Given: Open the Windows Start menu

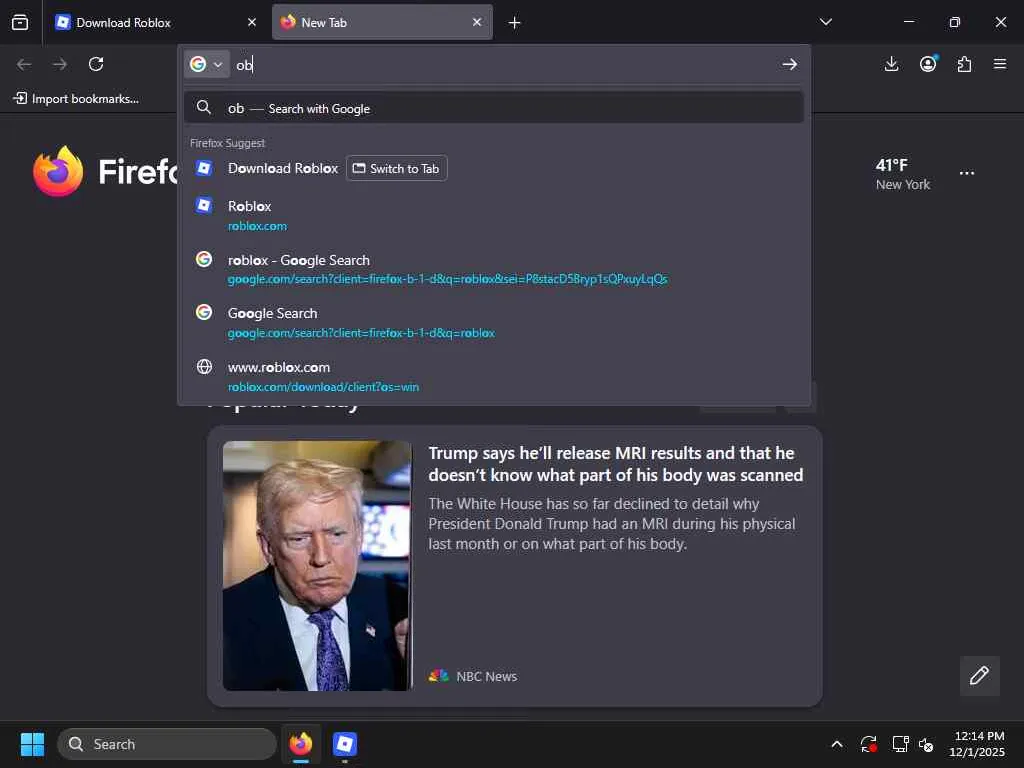Looking at the screenshot, I should point(32,744).
